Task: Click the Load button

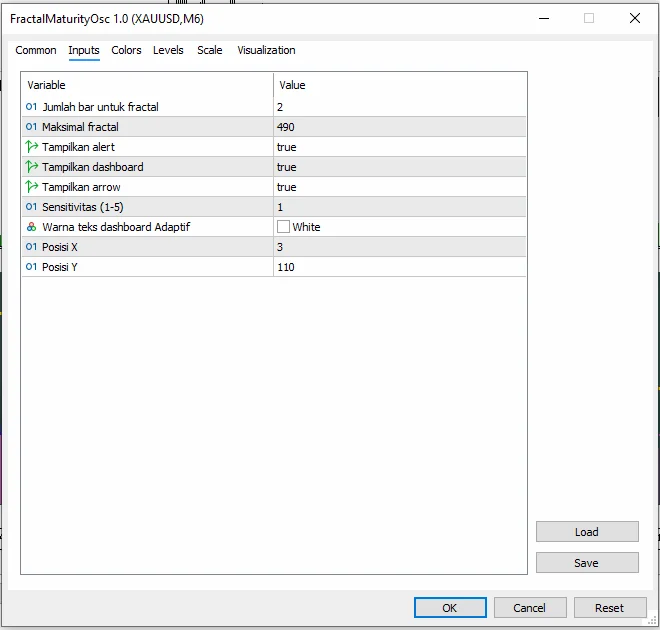Action: coord(587,532)
